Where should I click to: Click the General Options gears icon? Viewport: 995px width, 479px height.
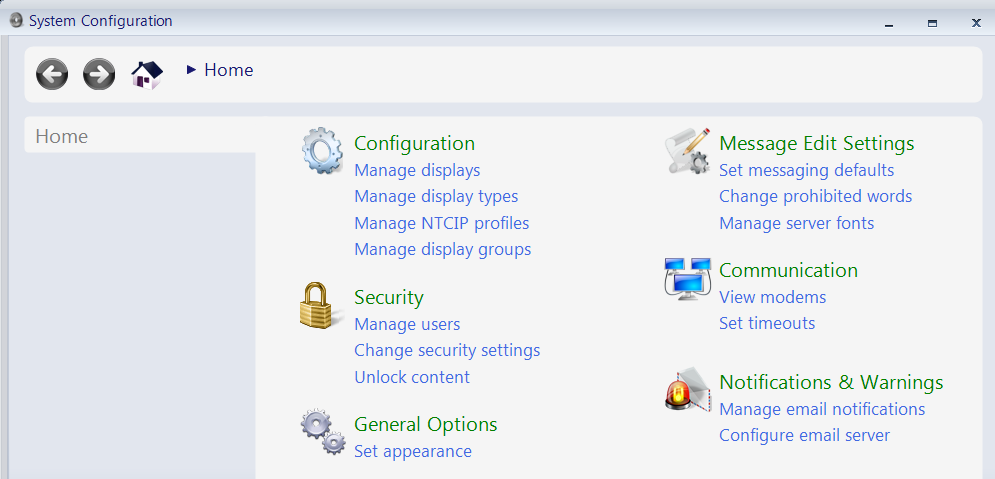point(323,432)
